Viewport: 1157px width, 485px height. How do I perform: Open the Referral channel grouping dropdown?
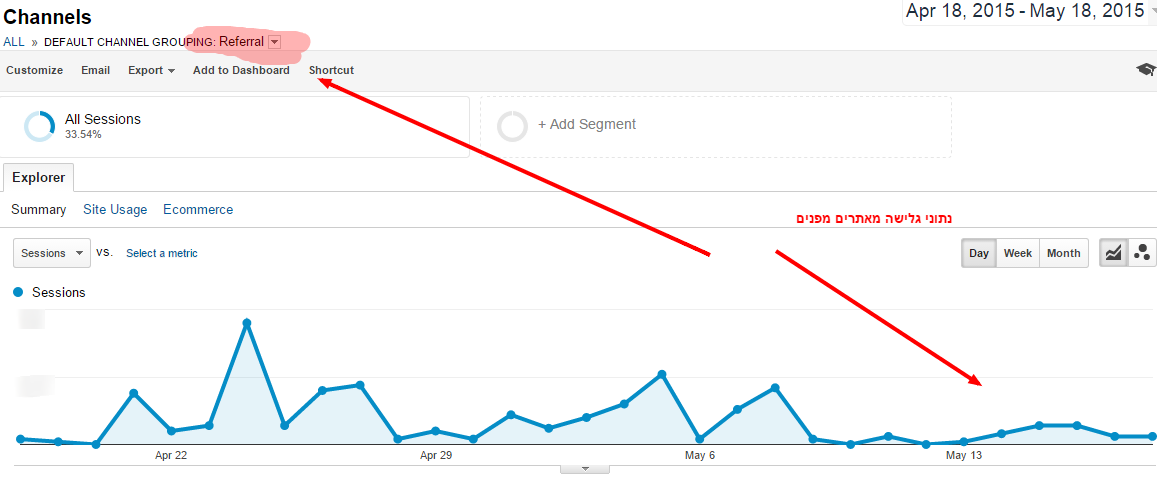274,42
